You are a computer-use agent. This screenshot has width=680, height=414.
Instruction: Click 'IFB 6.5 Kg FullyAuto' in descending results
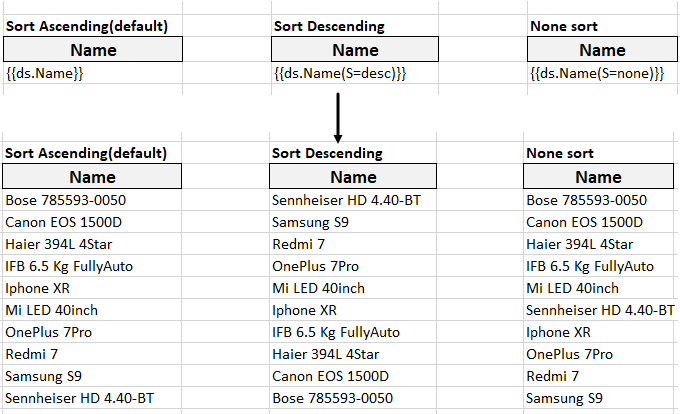336,333
